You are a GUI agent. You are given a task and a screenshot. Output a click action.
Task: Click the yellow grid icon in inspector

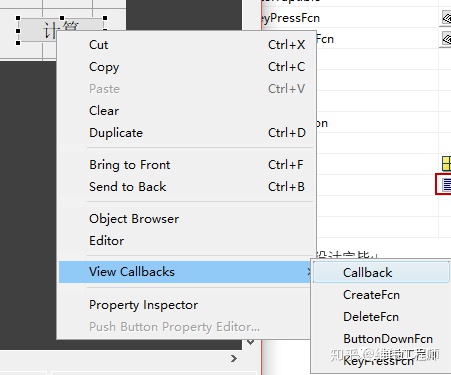coord(446,164)
